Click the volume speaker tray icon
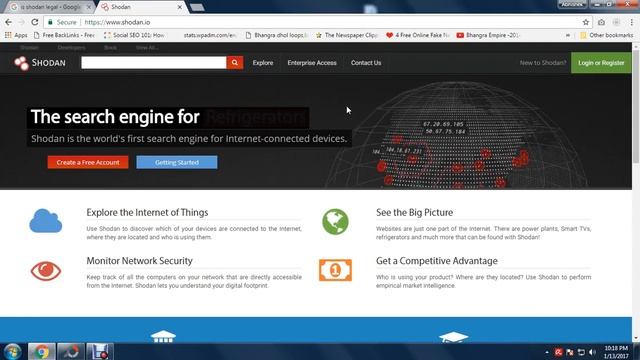The width and height of the screenshot is (640, 360). [593, 352]
